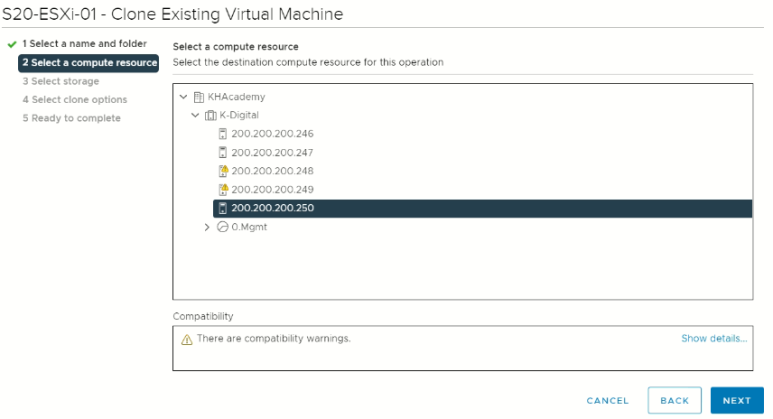Select host 200.200.200.247
Image resolution: width=773 pixels, height=419 pixels.
(x=273, y=153)
